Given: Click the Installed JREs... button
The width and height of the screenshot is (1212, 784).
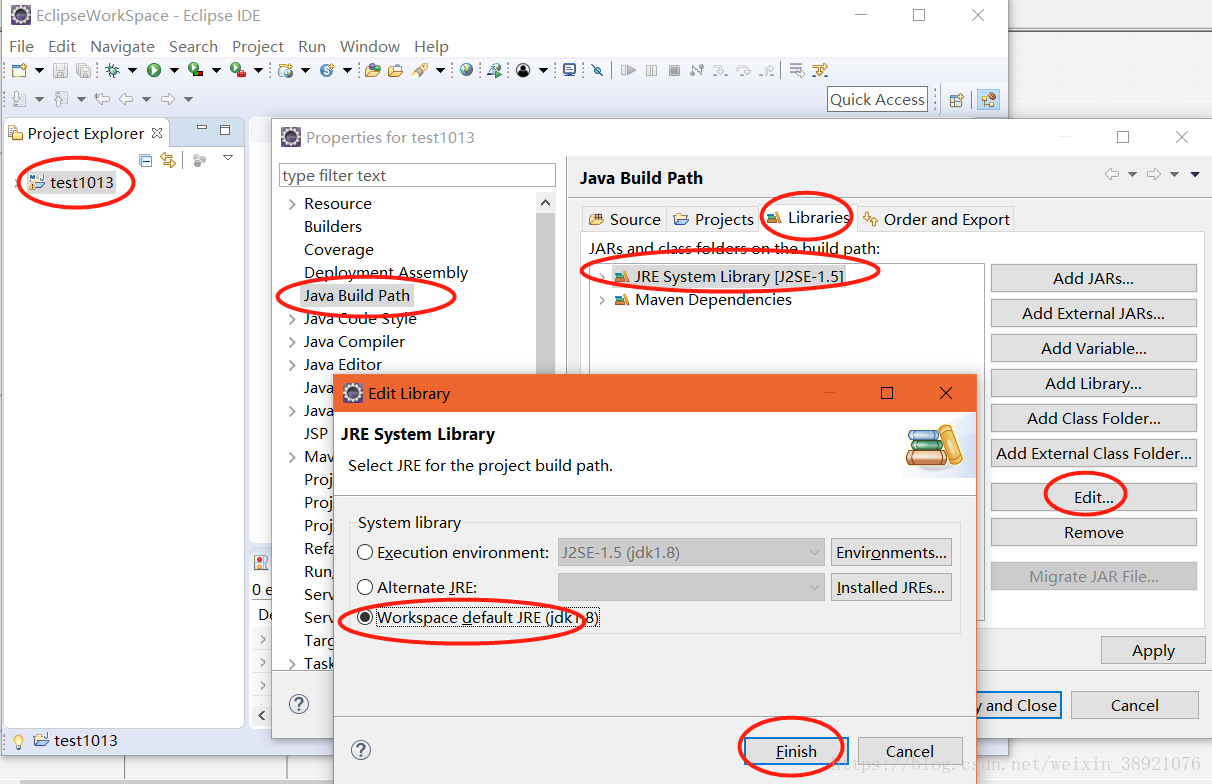Looking at the screenshot, I should pos(891,587).
